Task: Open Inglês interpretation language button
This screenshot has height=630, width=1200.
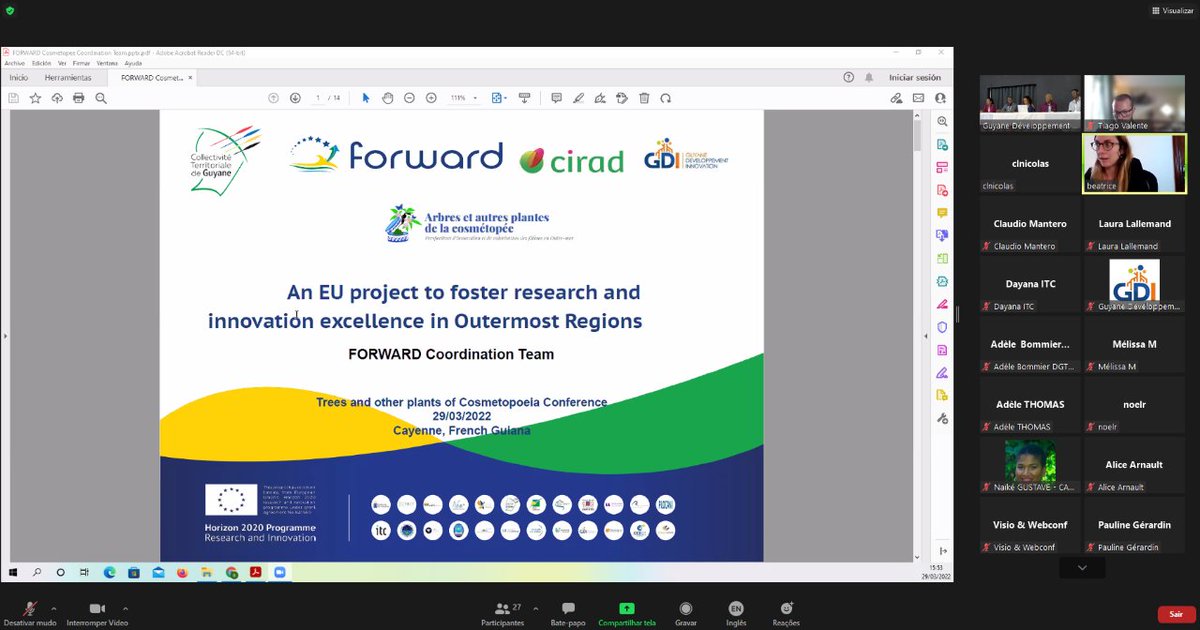Action: pyautogui.click(x=736, y=612)
